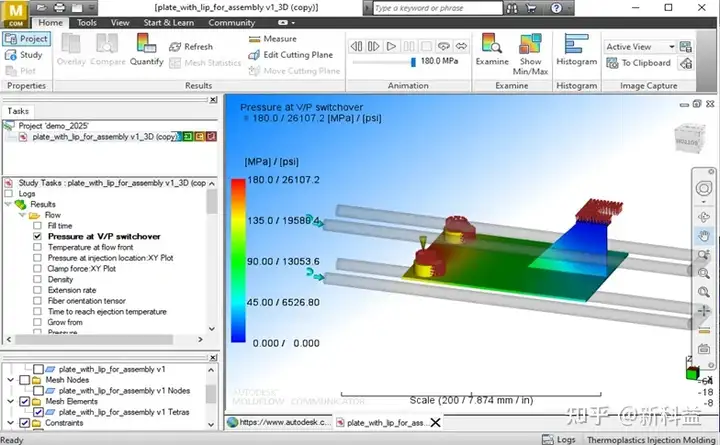Open Edit Cutting Plane
The width and height of the screenshot is (720, 445).
tap(291, 55)
